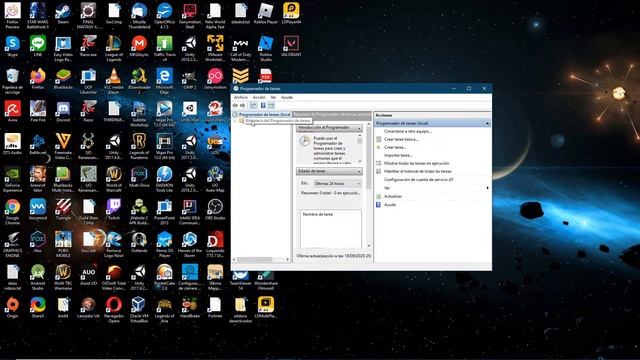The image size is (640, 360).
Task: Click Conectarse a otro equipo action
Action: pyautogui.click(x=407, y=131)
